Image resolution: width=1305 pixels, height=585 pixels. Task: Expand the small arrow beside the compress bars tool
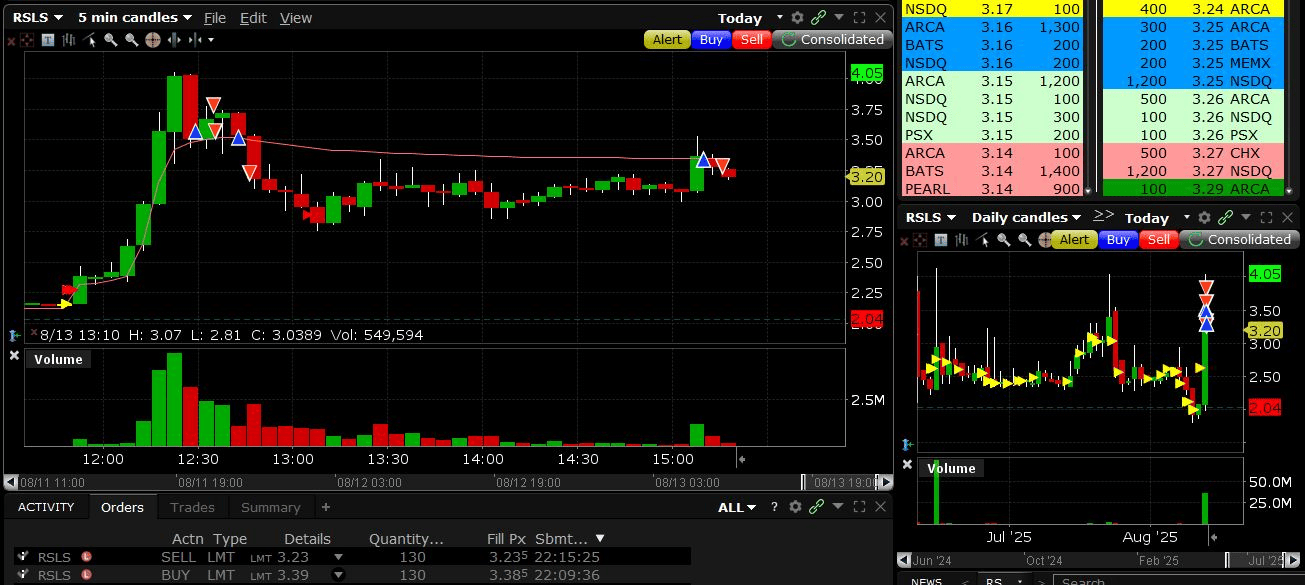(x=211, y=40)
